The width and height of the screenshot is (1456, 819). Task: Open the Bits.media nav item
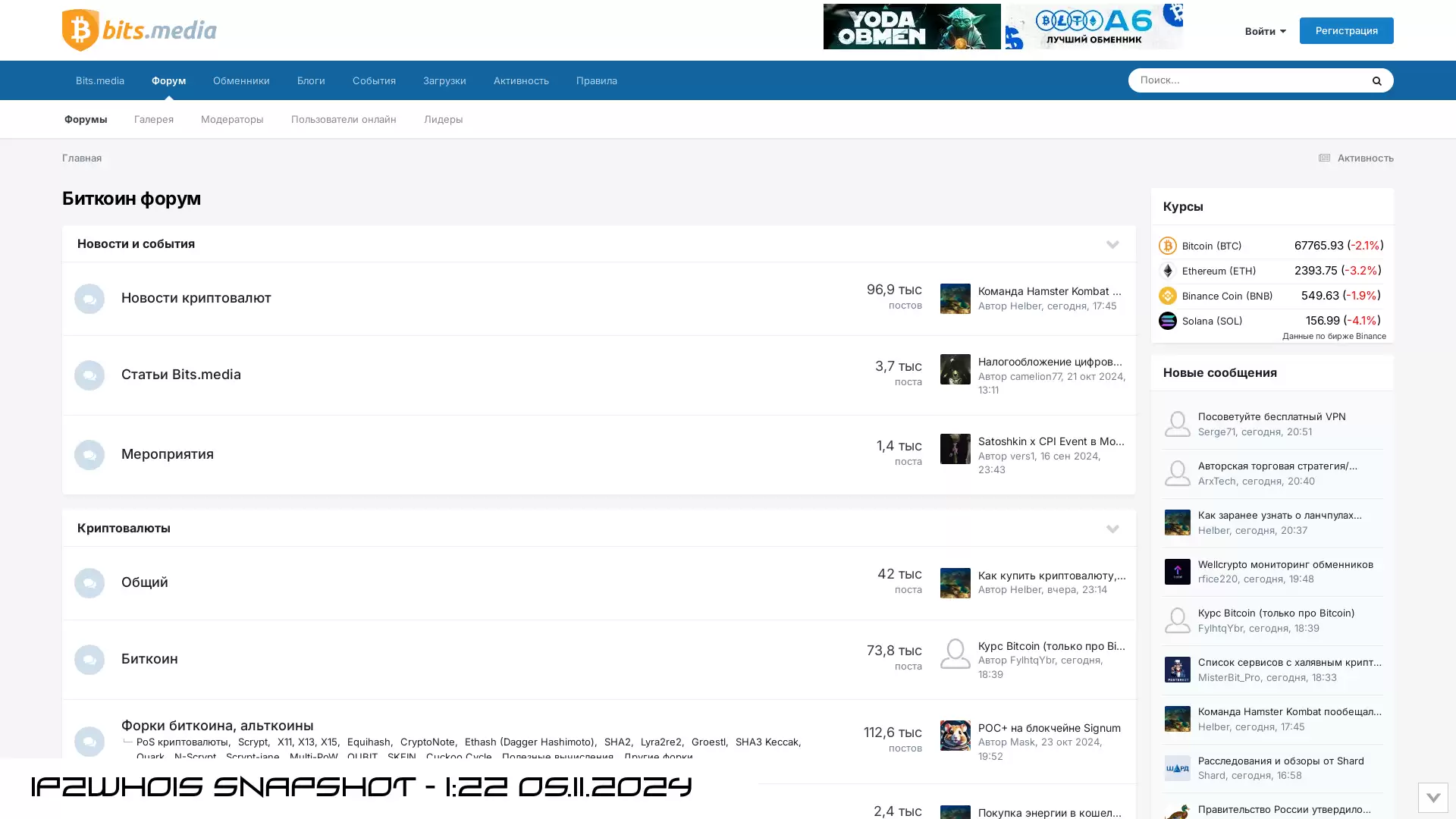pyautogui.click(x=99, y=80)
